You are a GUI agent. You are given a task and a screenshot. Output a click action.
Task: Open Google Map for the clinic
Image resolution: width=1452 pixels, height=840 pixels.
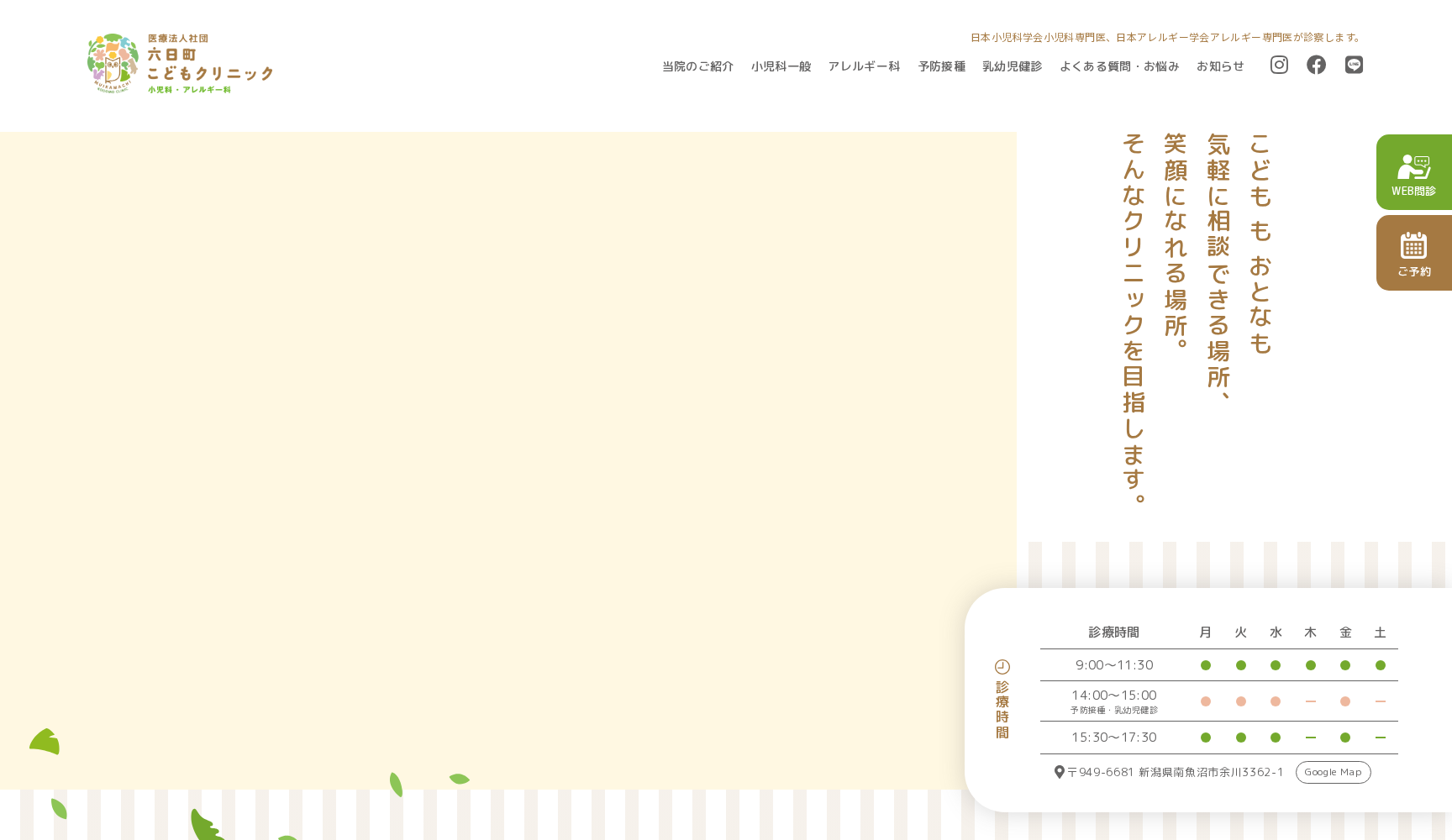(x=1333, y=772)
